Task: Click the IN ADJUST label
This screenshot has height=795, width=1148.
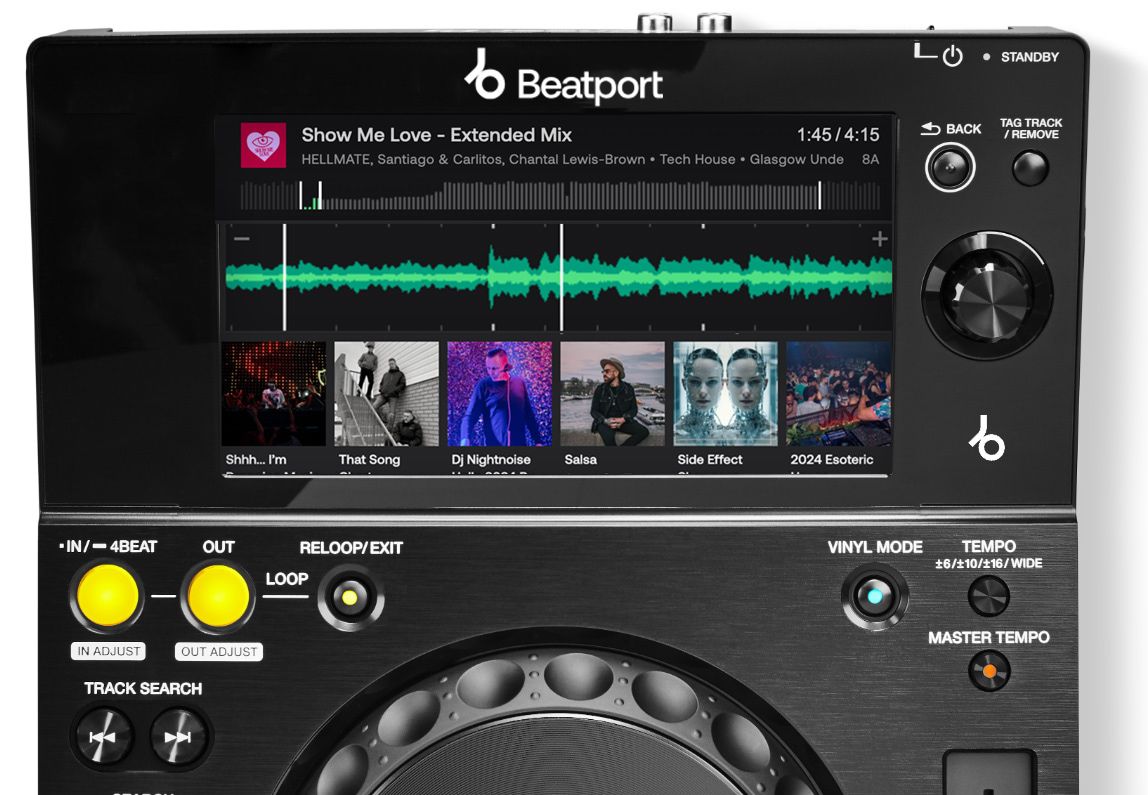Action: click(x=108, y=651)
